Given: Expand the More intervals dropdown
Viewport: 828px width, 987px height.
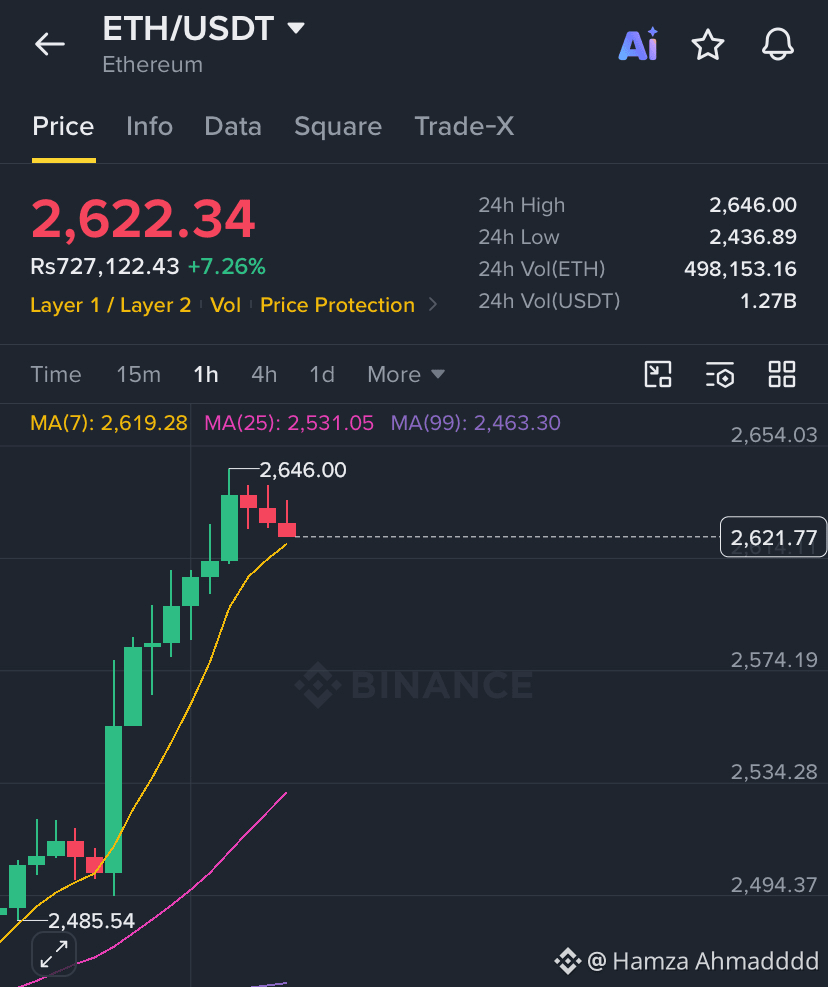Looking at the screenshot, I should (x=406, y=375).
